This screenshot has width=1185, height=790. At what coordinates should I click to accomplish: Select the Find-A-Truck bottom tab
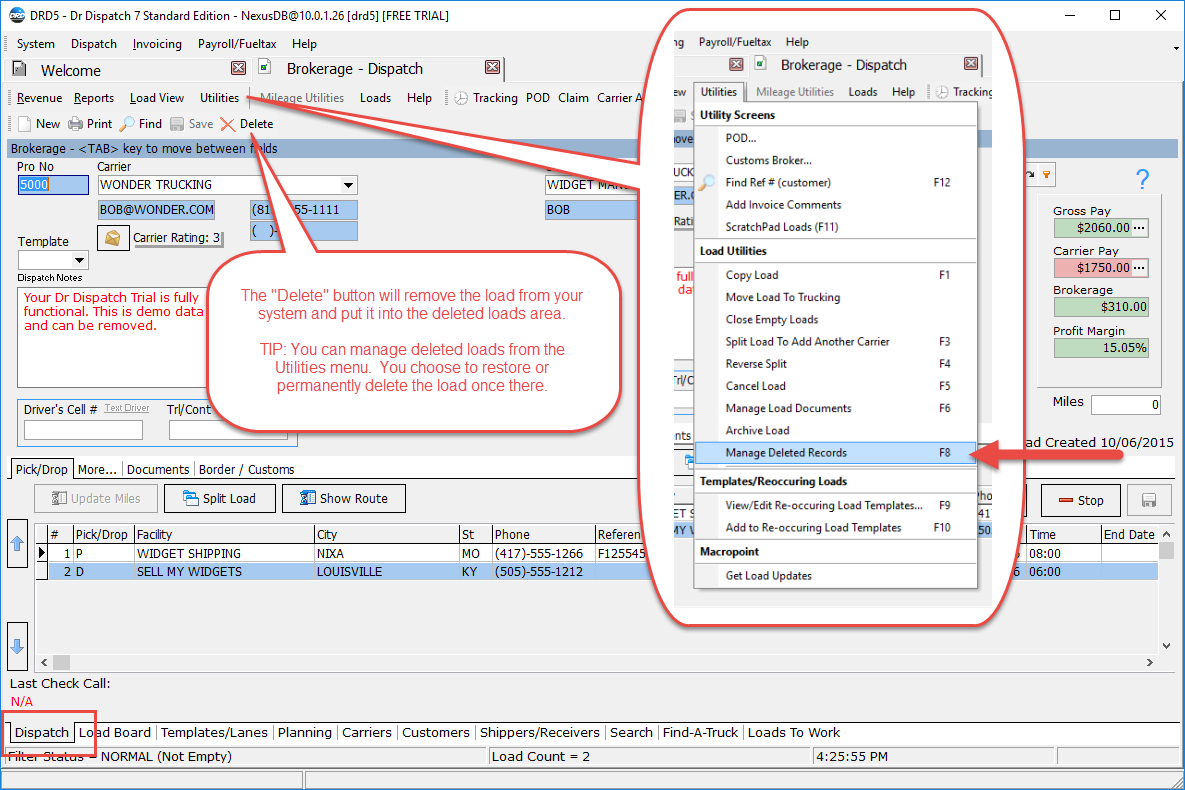[x=701, y=733]
